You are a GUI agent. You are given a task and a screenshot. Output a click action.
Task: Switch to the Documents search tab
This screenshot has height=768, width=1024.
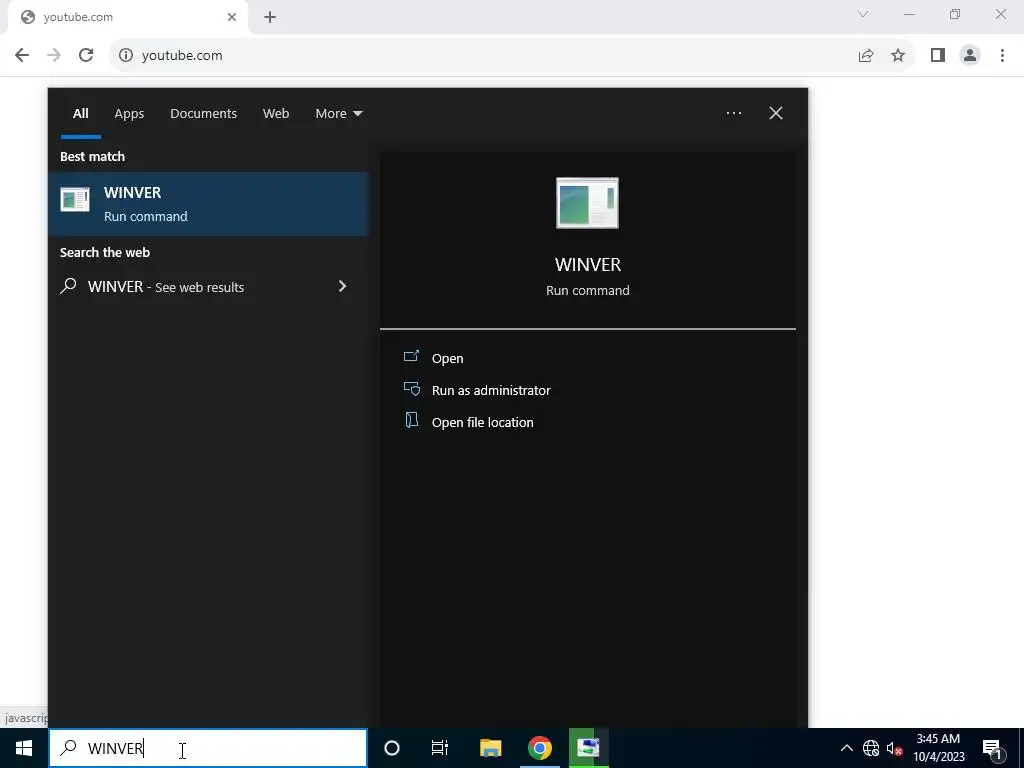(203, 114)
